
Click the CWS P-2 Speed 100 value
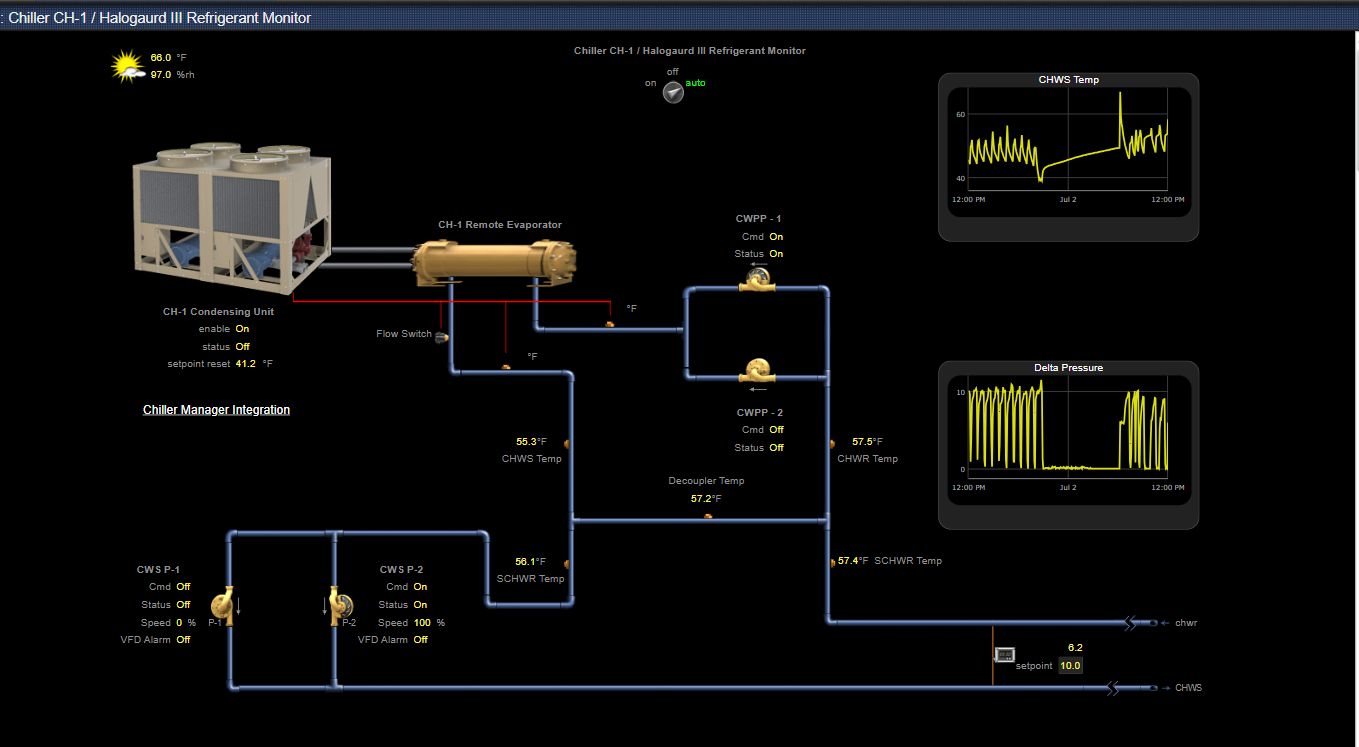click(x=421, y=622)
